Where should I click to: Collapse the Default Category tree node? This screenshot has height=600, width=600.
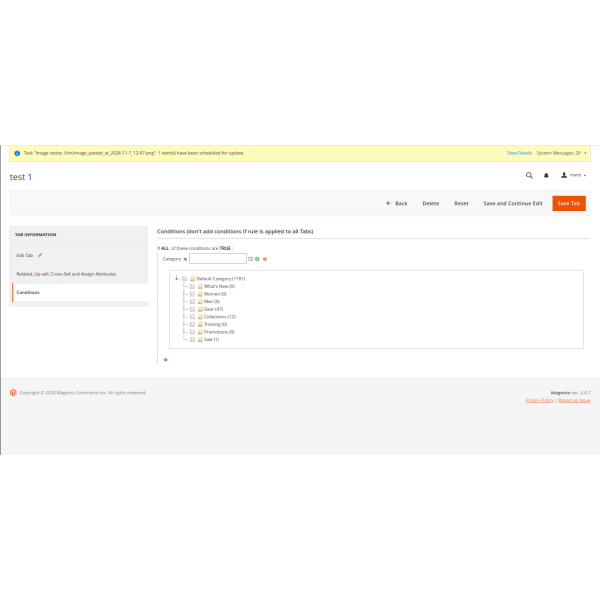coord(176,278)
